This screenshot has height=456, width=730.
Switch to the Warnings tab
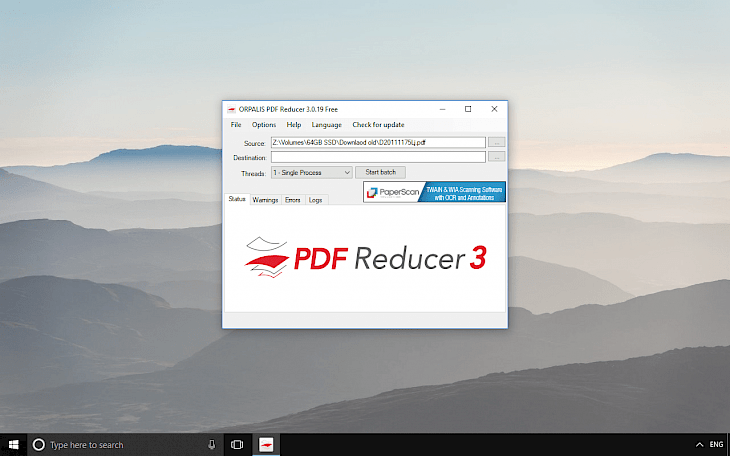(265, 200)
